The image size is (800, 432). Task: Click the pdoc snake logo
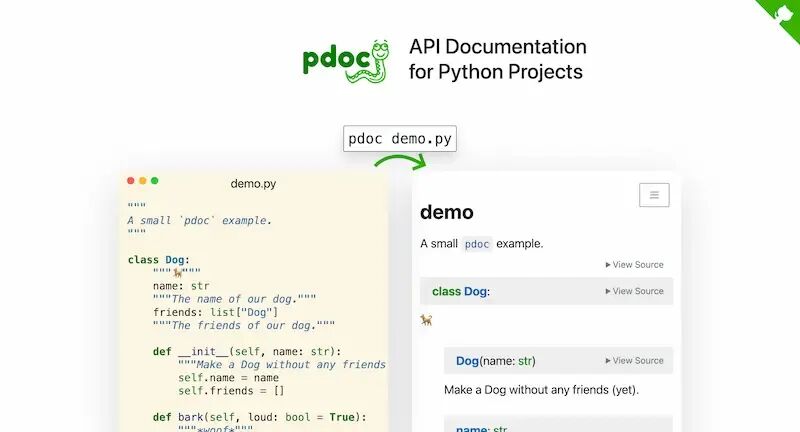coord(346,62)
